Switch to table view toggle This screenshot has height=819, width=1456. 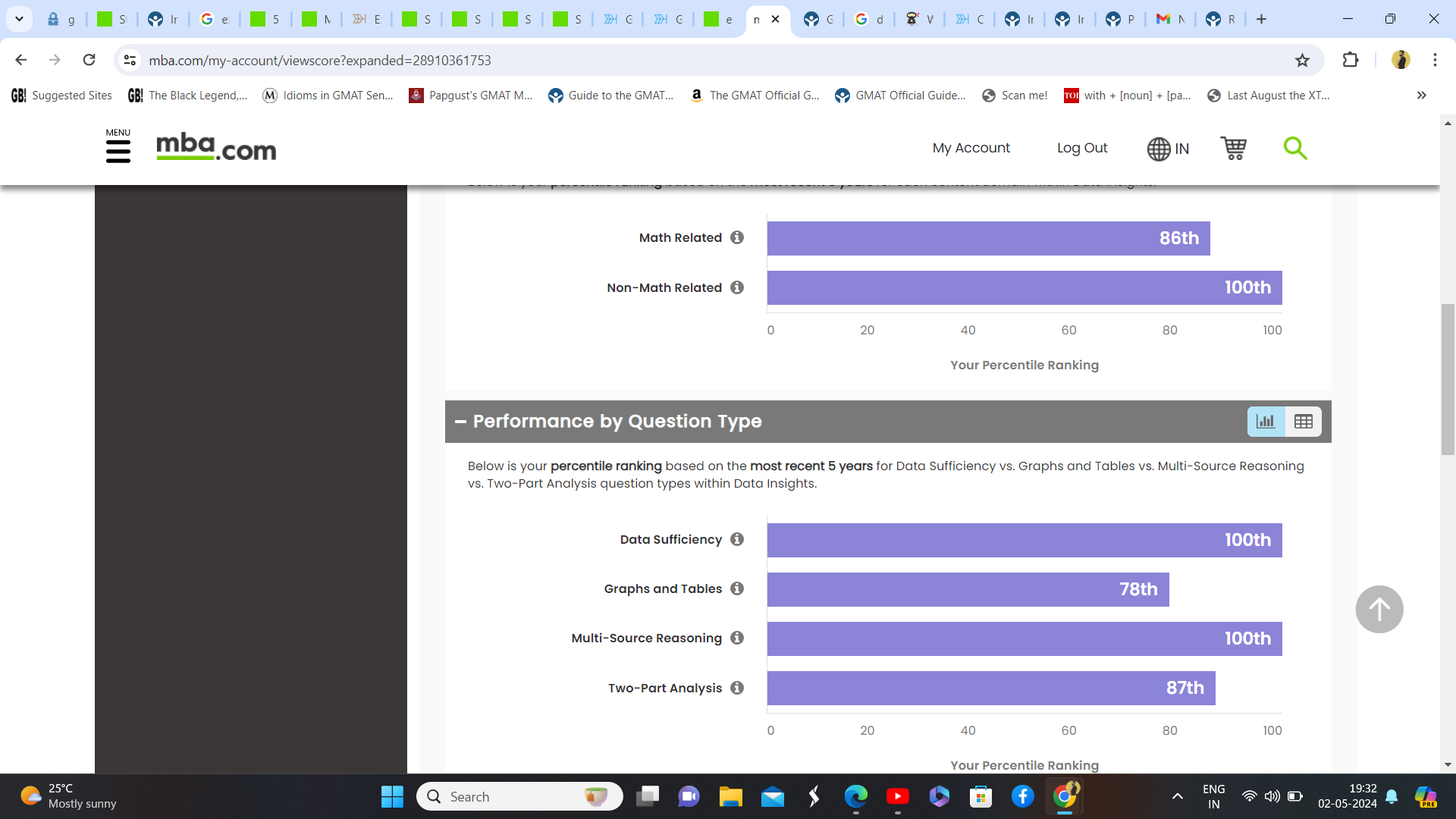pyautogui.click(x=1304, y=422)
